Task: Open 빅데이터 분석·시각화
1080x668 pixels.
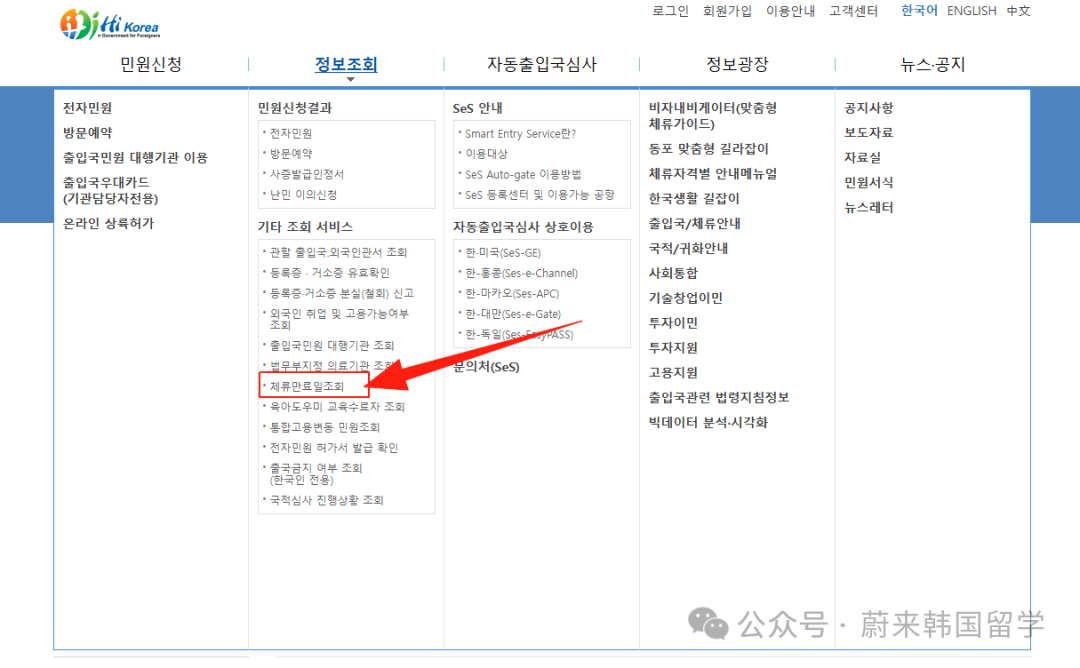Action: pyautogui.click(x=708, y=423)
